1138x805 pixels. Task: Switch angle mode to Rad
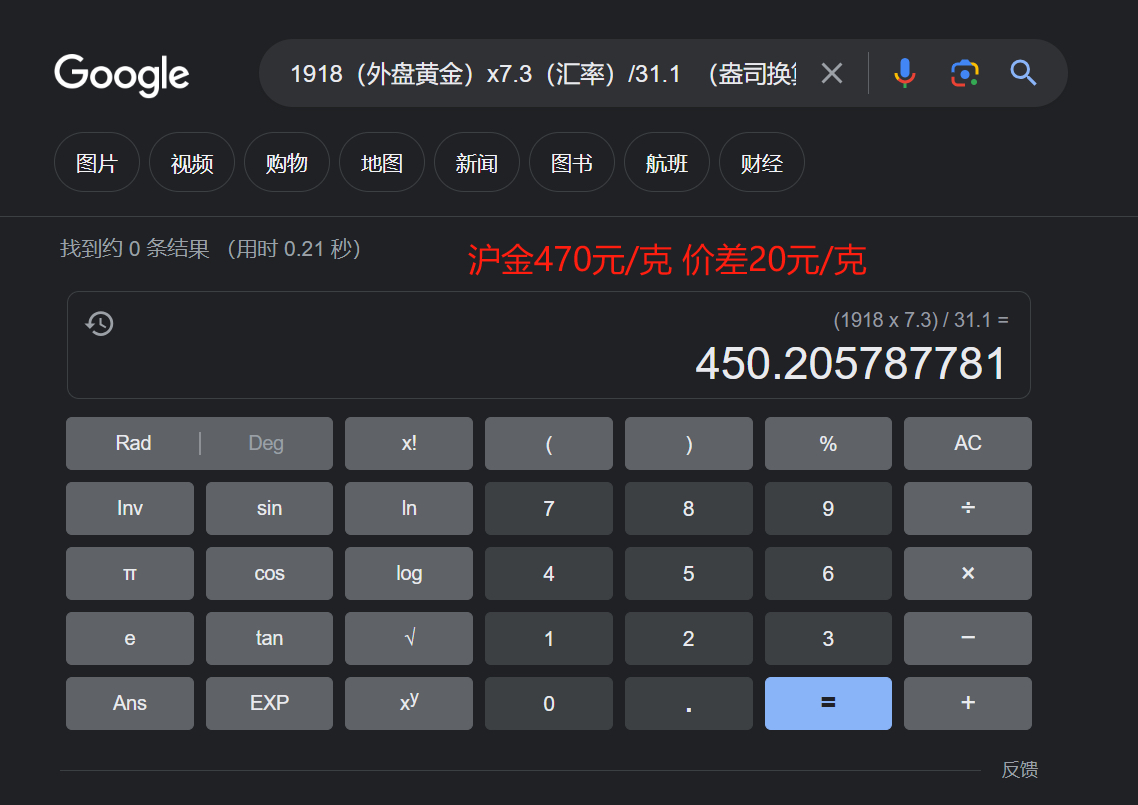(x=134, y=443)
